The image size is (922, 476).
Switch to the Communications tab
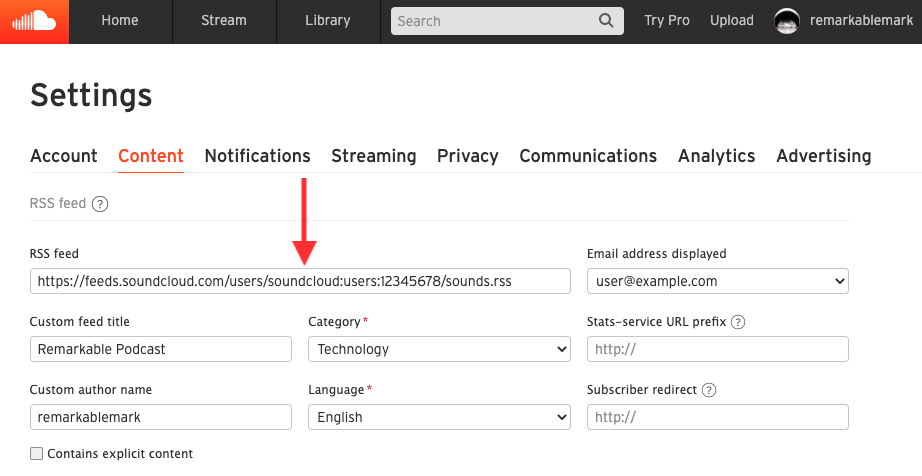pyautogui.click(x=588, y=156)
